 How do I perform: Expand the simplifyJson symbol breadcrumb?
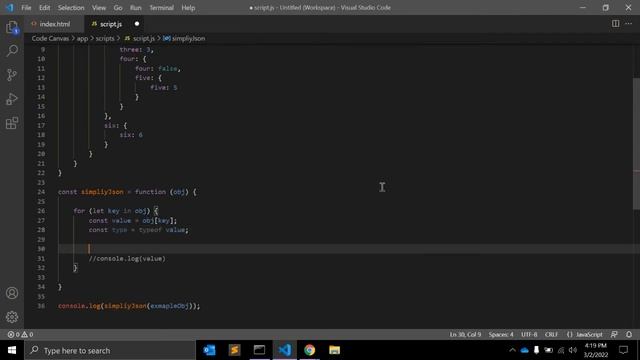click(184, 38)
